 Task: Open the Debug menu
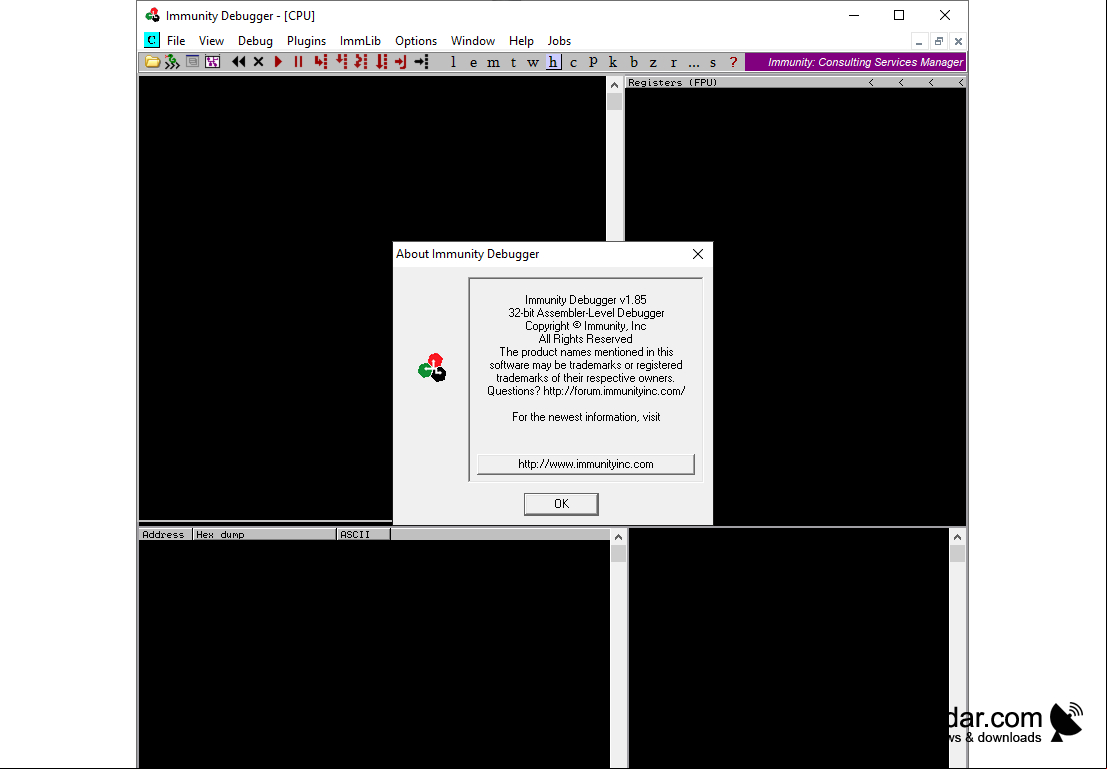pos(255,41)
